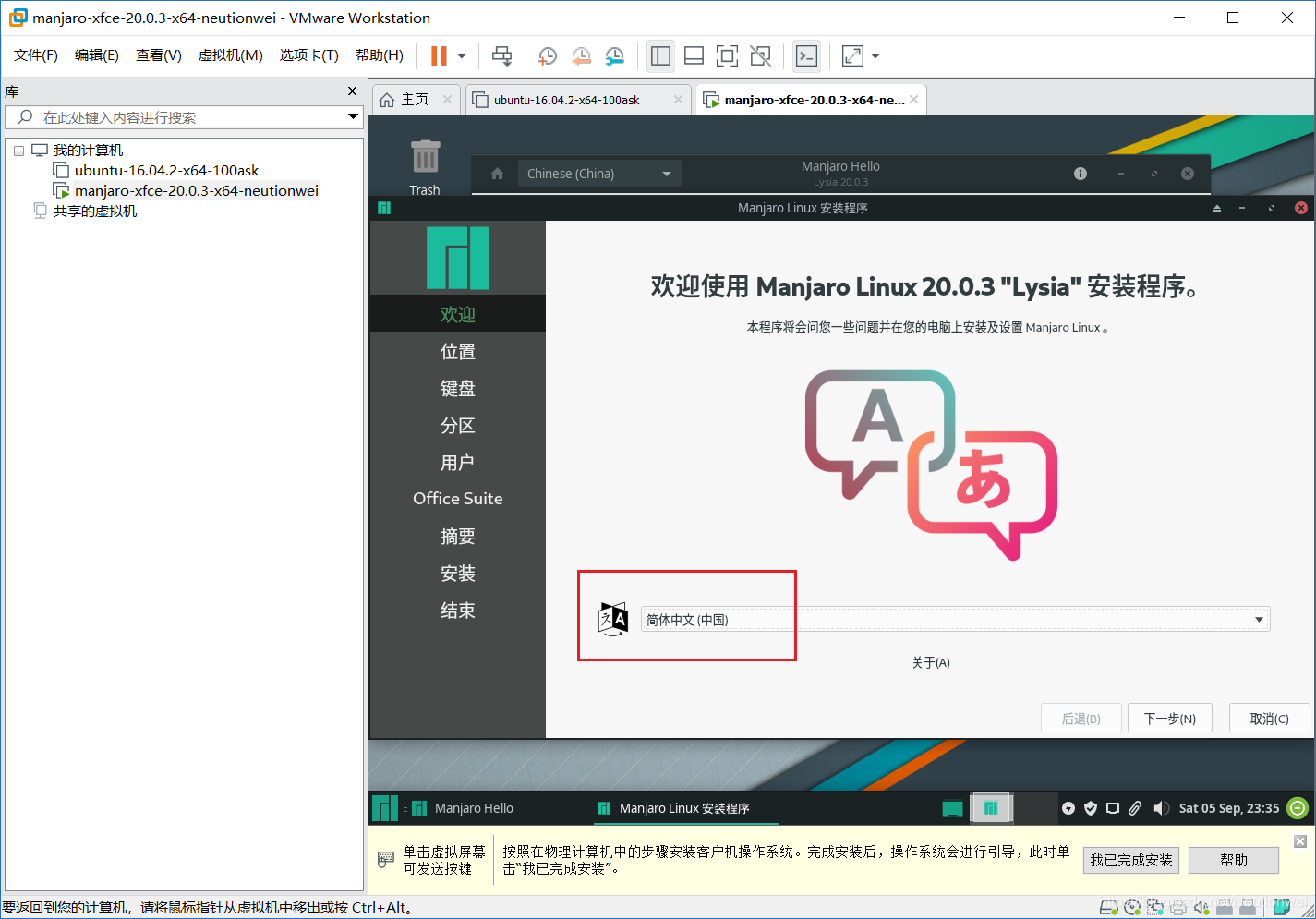Viewport: 1316px width, 919px height.
Task: Open the Manjaro application menu in the panel
Action: pos(384,808)
